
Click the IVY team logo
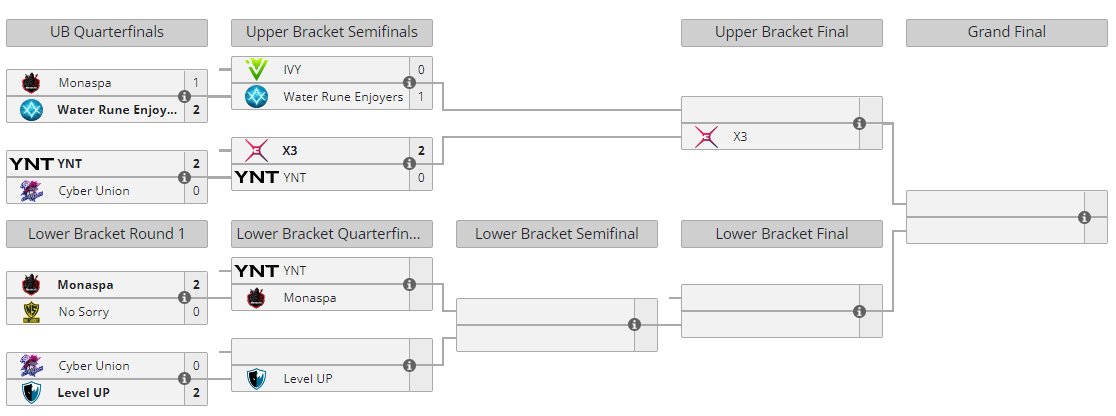click(257, 70)
